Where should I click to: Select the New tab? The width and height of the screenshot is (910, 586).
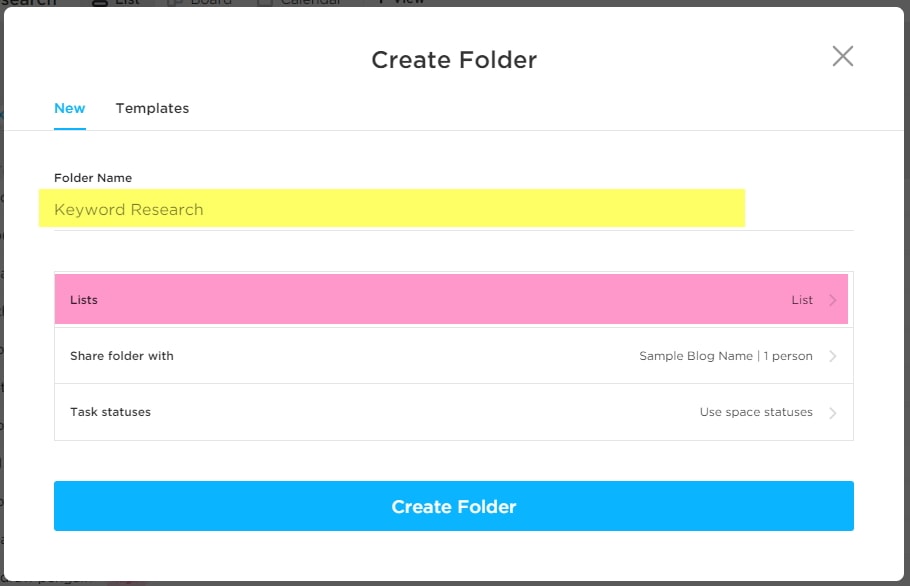(70, 108)
